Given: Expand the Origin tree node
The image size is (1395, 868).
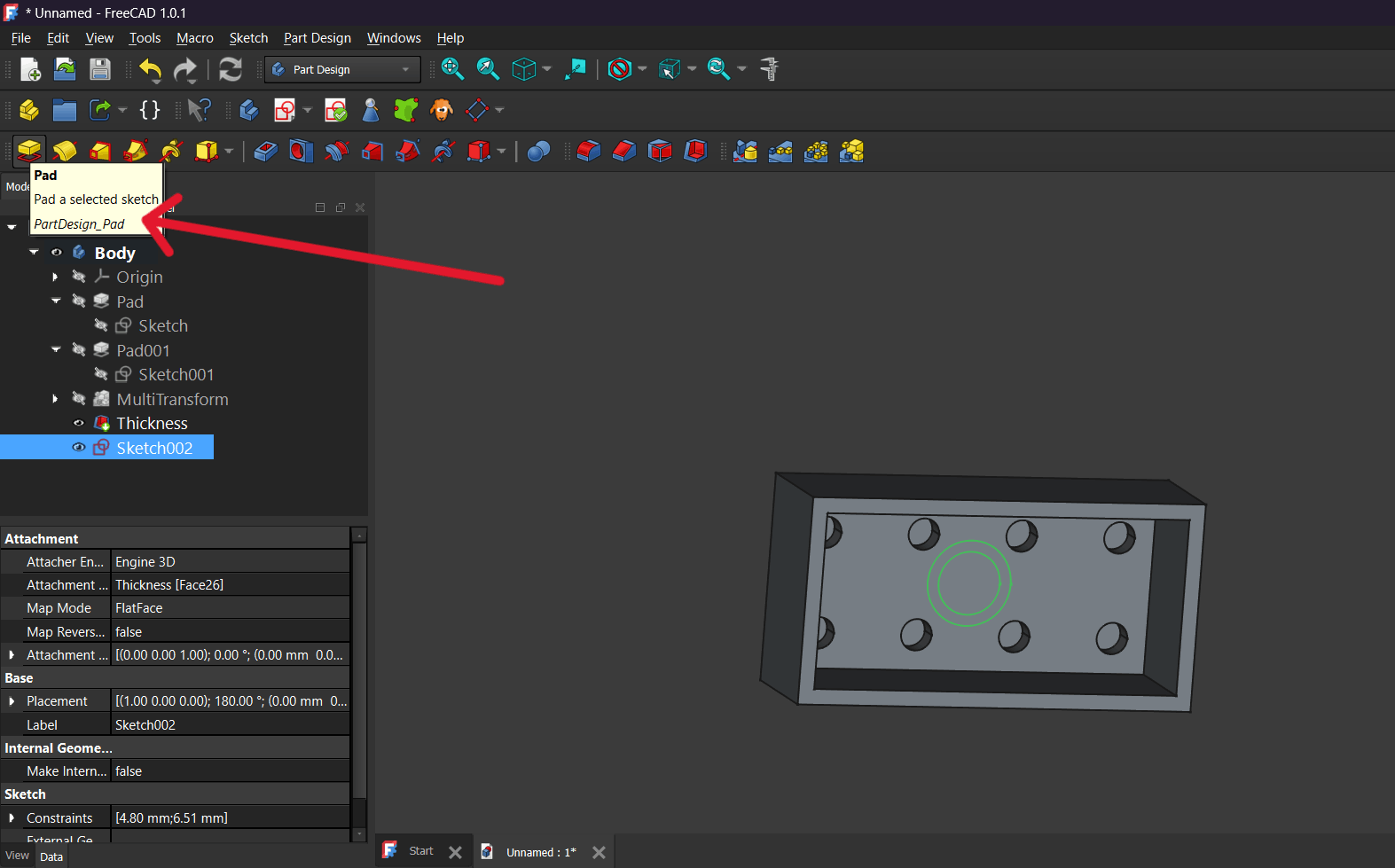Looking at the screenshot, I should coord(55,277).
